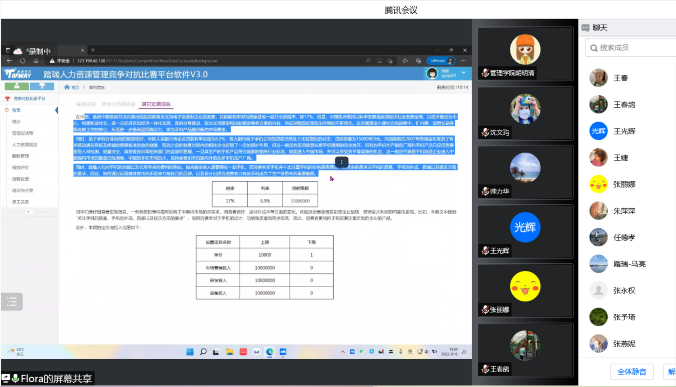Open Edge three-dot settings menu

pos(463,61)
